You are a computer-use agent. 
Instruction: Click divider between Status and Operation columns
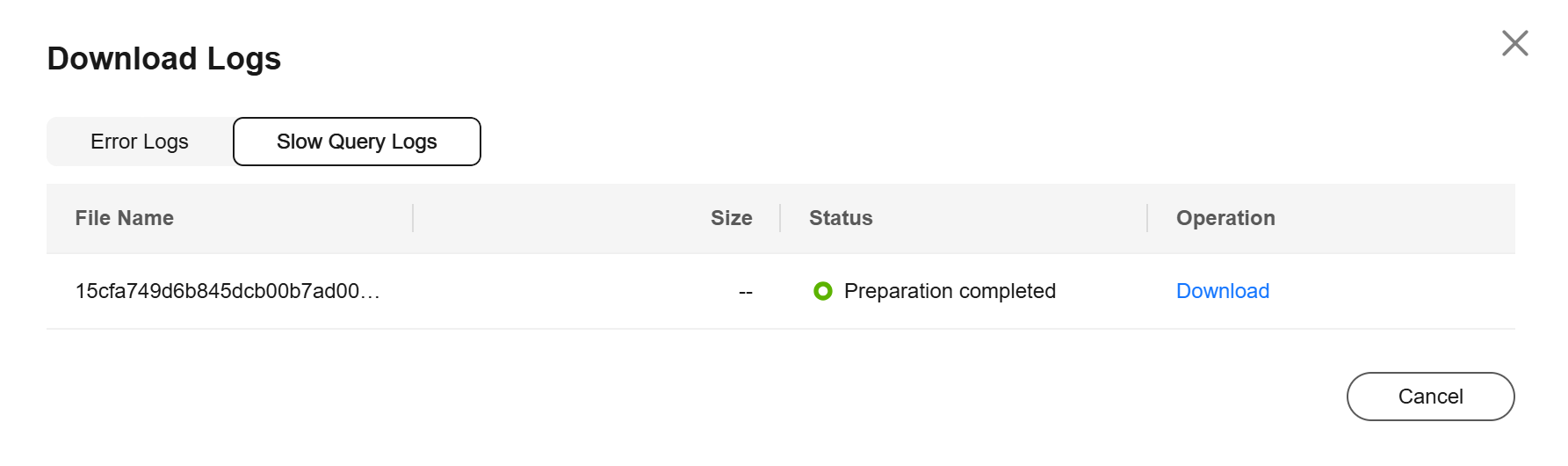1147,218
